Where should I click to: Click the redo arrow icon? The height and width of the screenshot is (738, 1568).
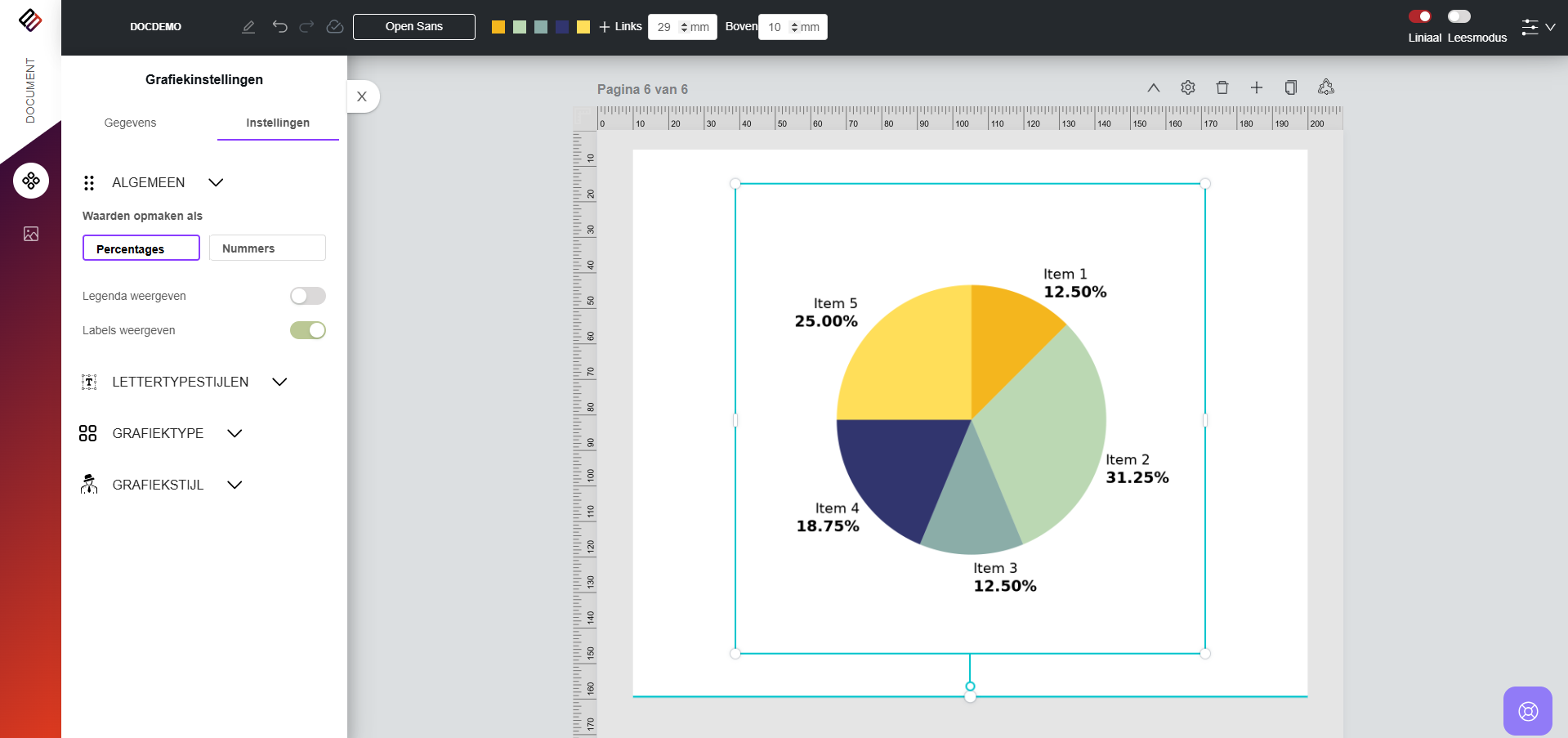tap(306, 27)
